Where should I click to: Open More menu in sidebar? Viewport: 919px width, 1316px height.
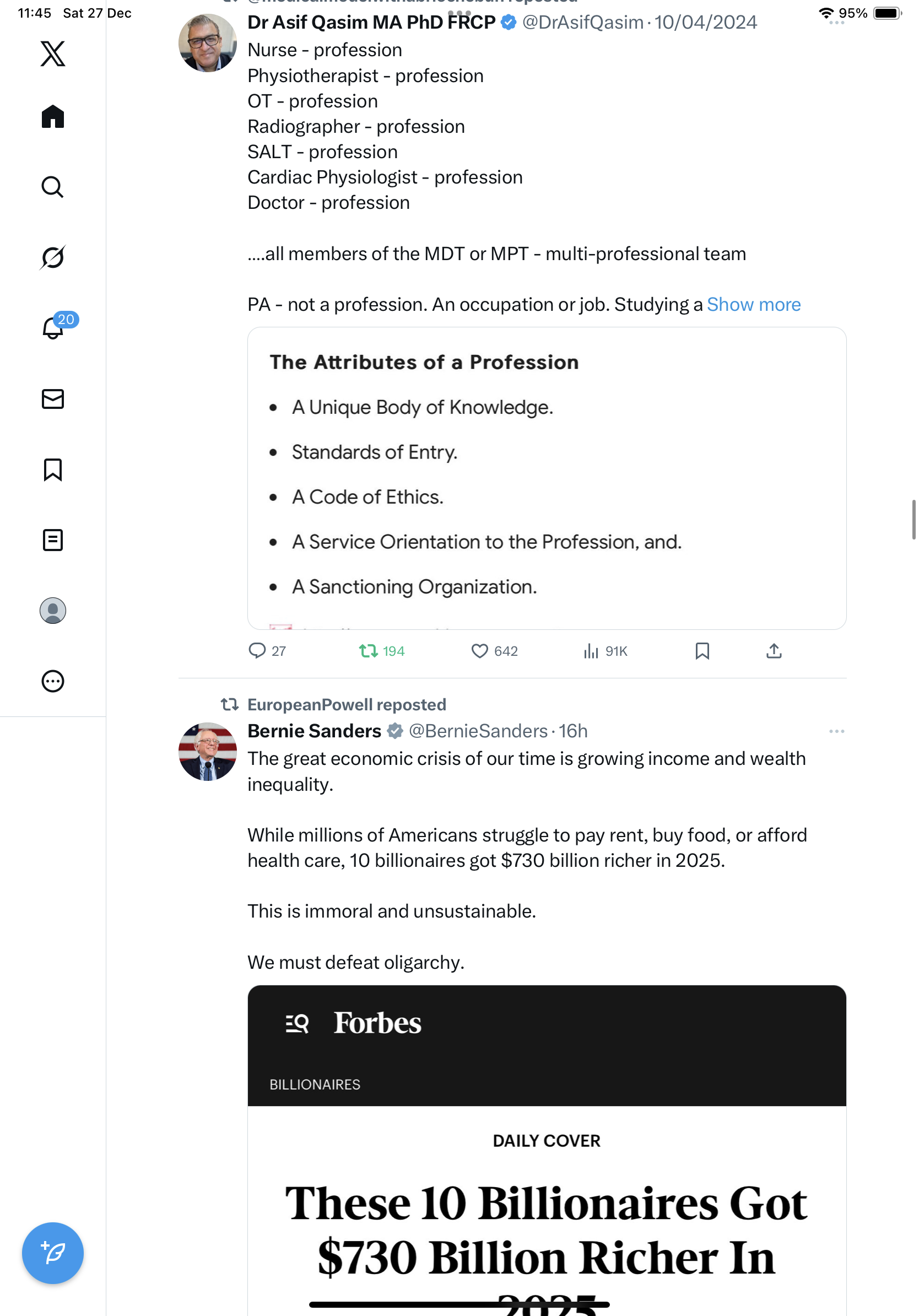click(x=53, y=682)
